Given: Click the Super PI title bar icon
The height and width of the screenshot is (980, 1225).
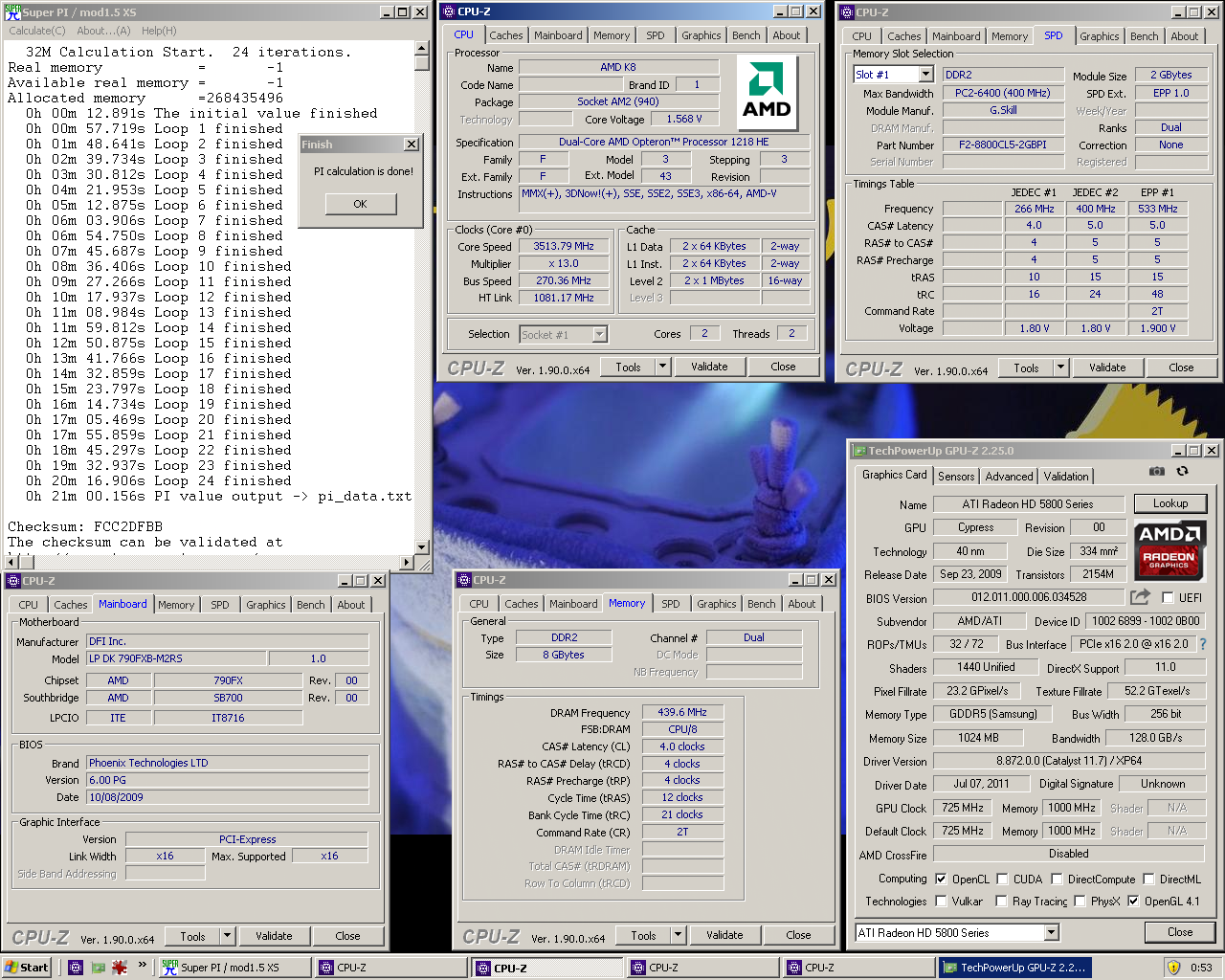Looking at the screenshot, I should pos(12,11).
